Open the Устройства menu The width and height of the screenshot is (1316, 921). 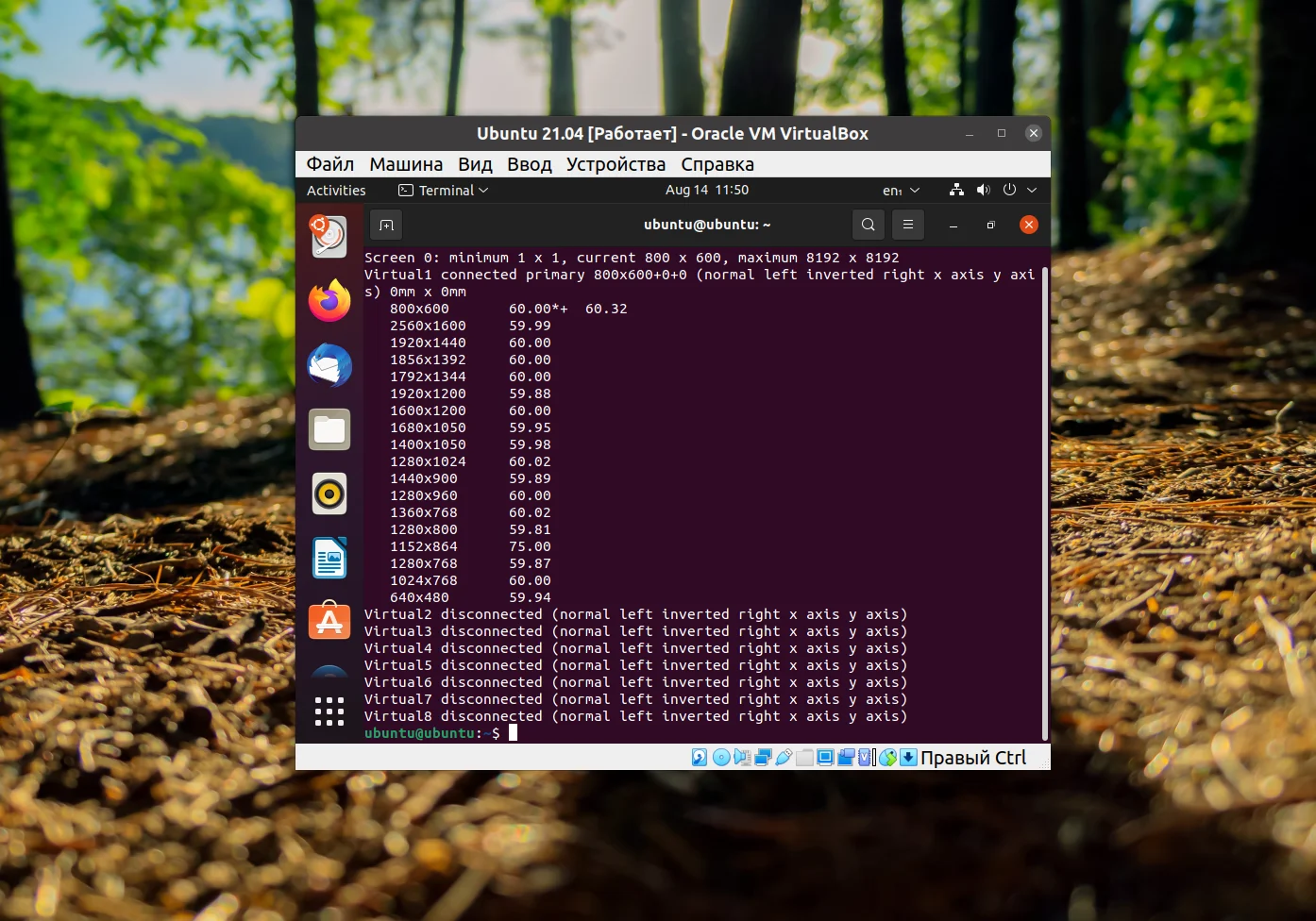[616, 164]
